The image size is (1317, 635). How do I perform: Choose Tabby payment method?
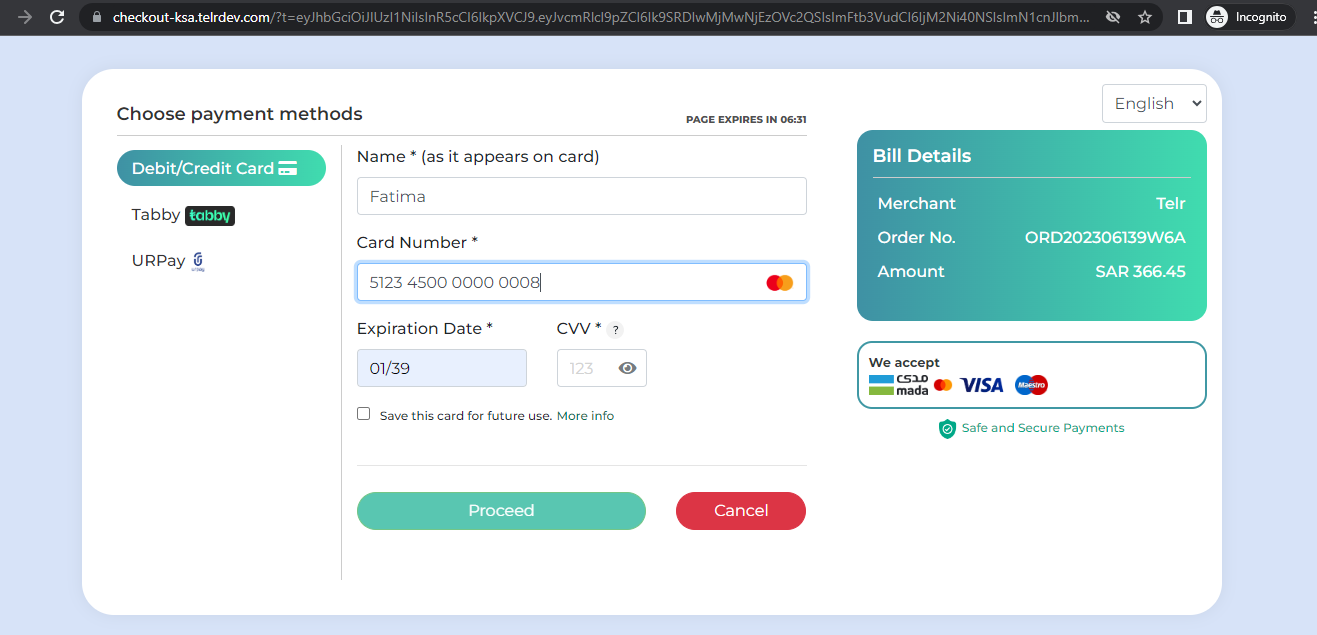182,215
